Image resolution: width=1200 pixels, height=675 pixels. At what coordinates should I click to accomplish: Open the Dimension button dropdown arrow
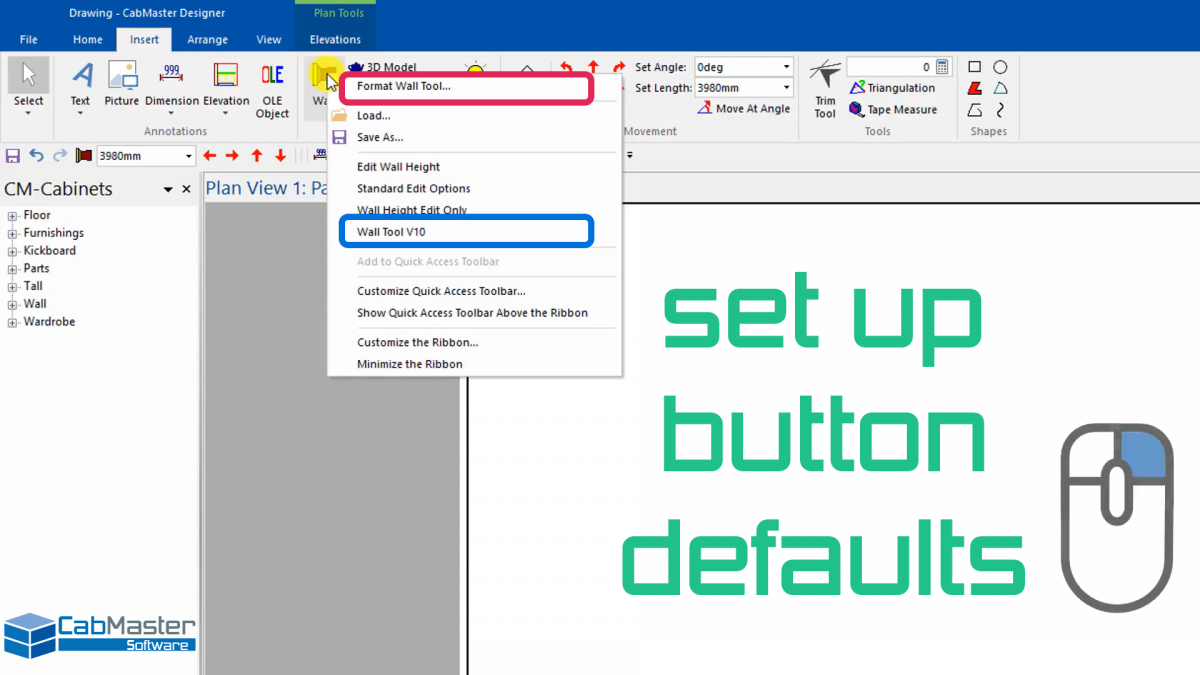pos(171,113)
